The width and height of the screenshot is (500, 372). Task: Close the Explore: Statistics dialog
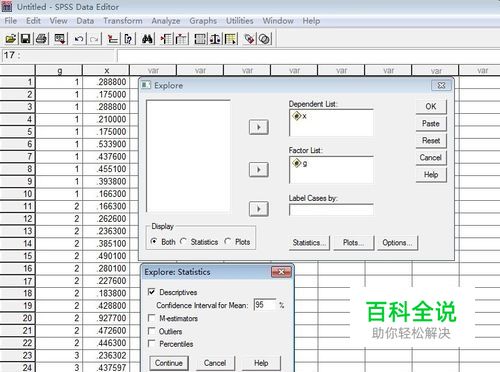tap(281, 272)
